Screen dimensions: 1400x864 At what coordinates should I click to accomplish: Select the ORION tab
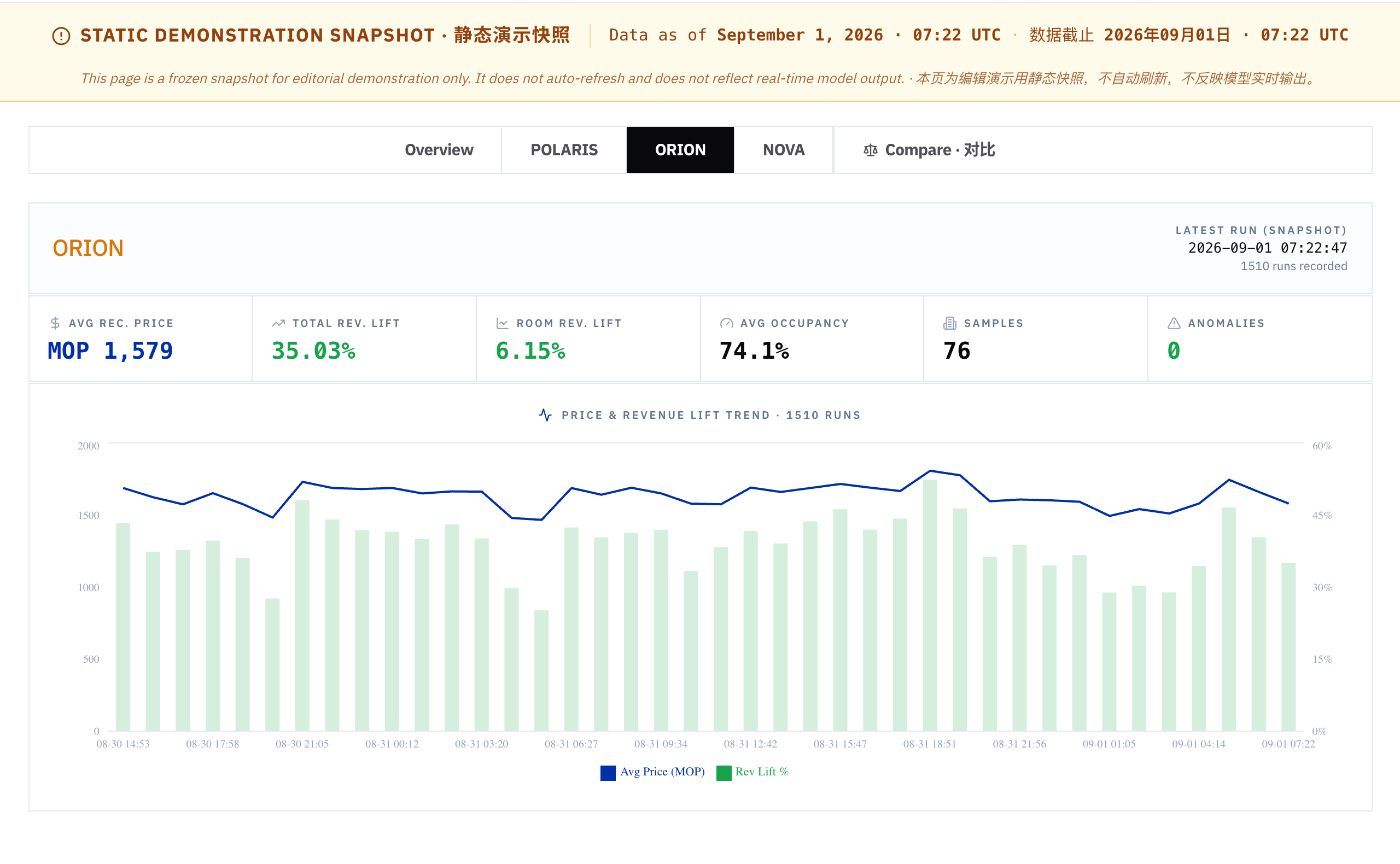(x=680, y=150)
